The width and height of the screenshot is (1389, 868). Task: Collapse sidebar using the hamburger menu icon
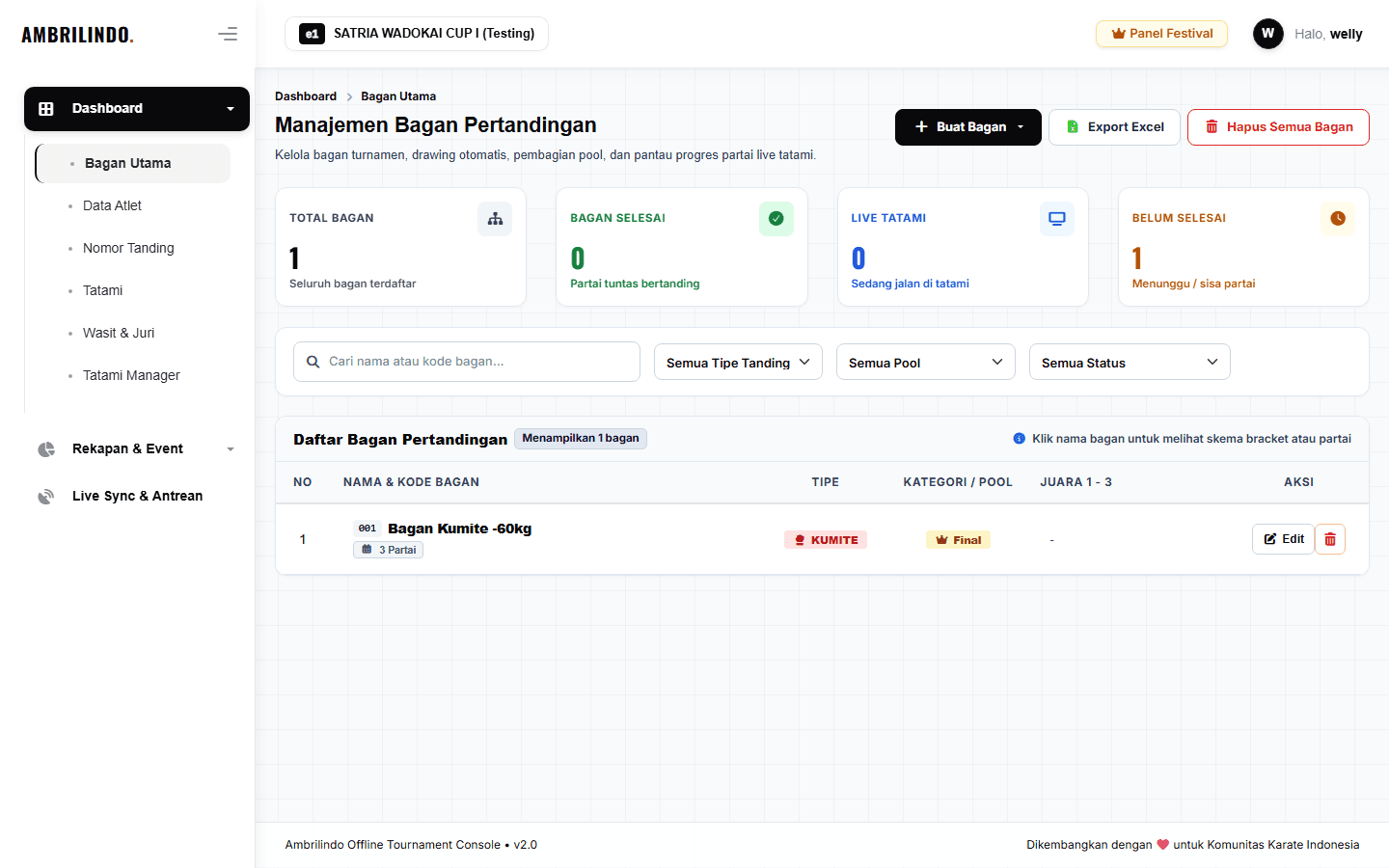[228, 35]
